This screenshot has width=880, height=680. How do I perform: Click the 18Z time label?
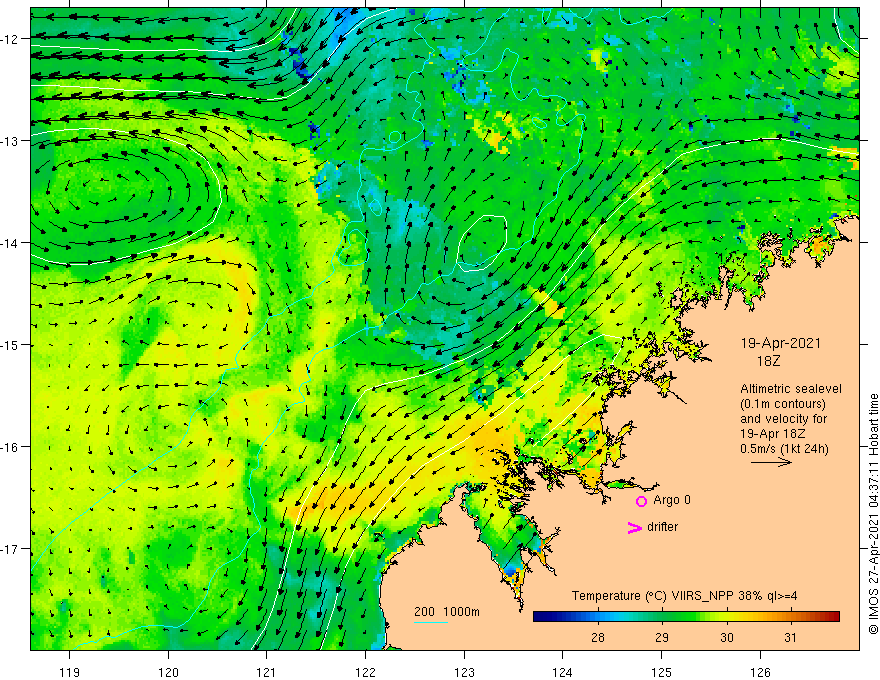coord(768,361)
